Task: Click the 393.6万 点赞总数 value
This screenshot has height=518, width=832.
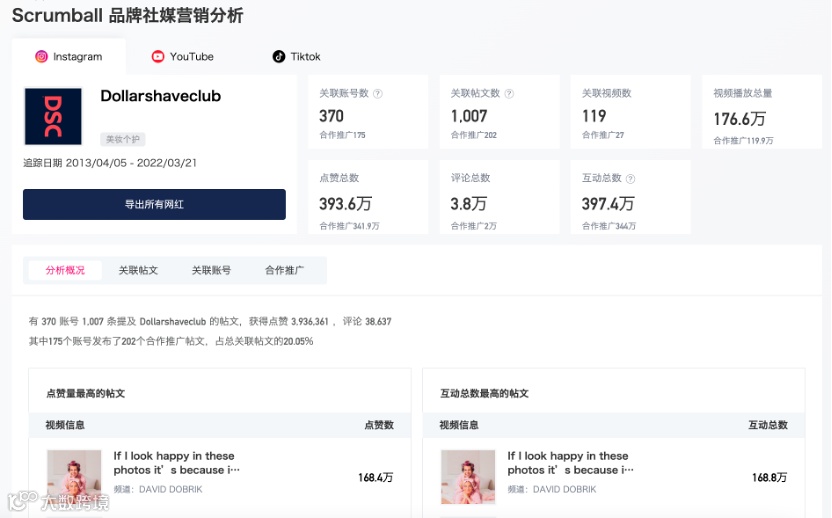Action: coord(345,204)
